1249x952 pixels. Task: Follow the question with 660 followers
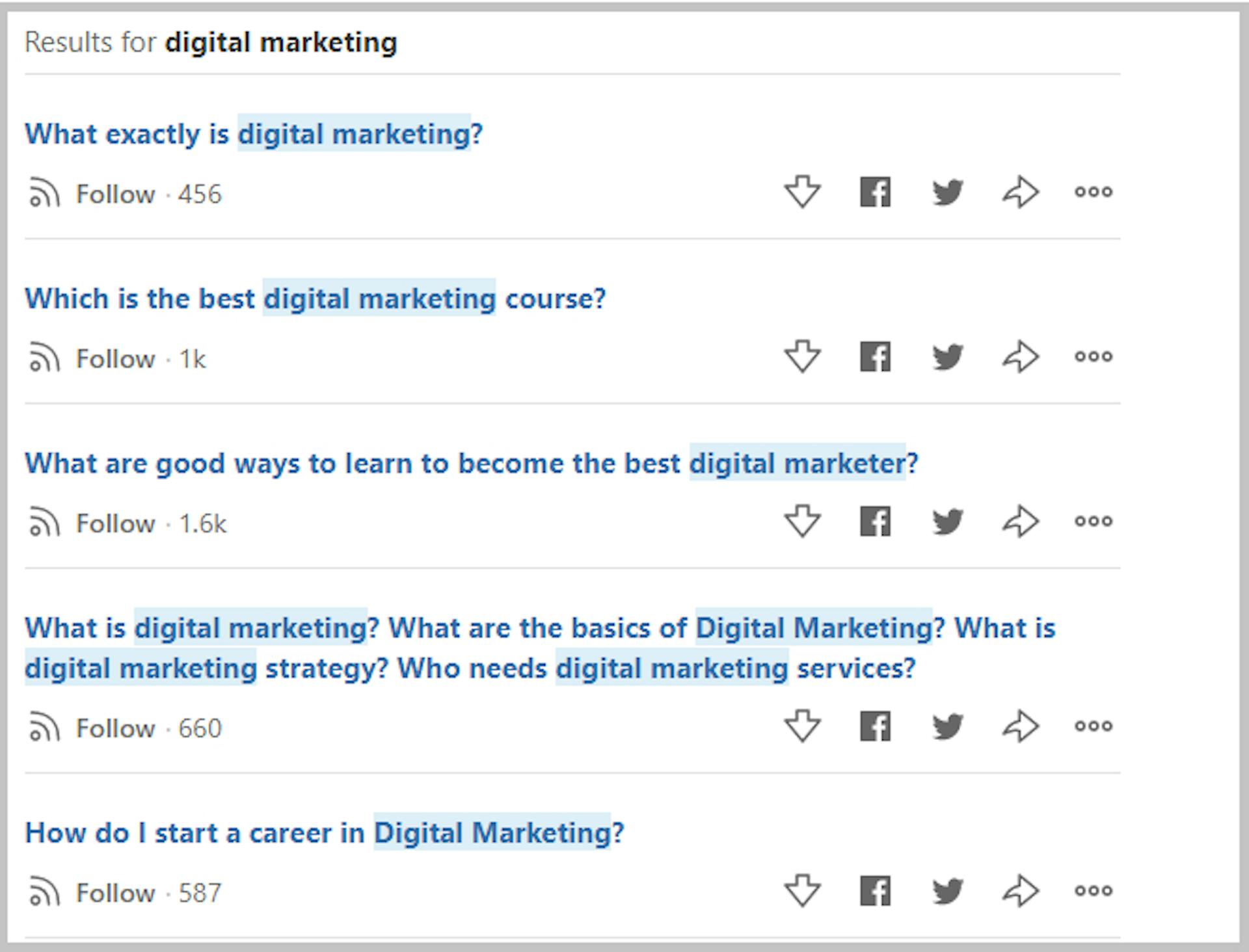click(x=114, y=728)
